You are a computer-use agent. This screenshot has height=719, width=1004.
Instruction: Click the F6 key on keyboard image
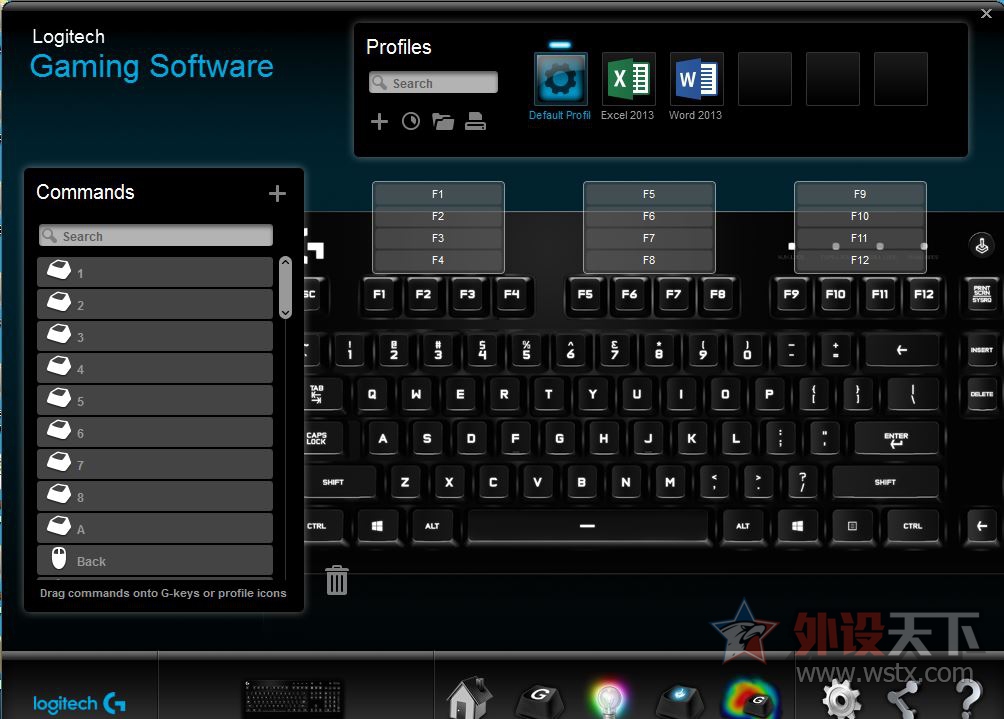pos(629,295)
